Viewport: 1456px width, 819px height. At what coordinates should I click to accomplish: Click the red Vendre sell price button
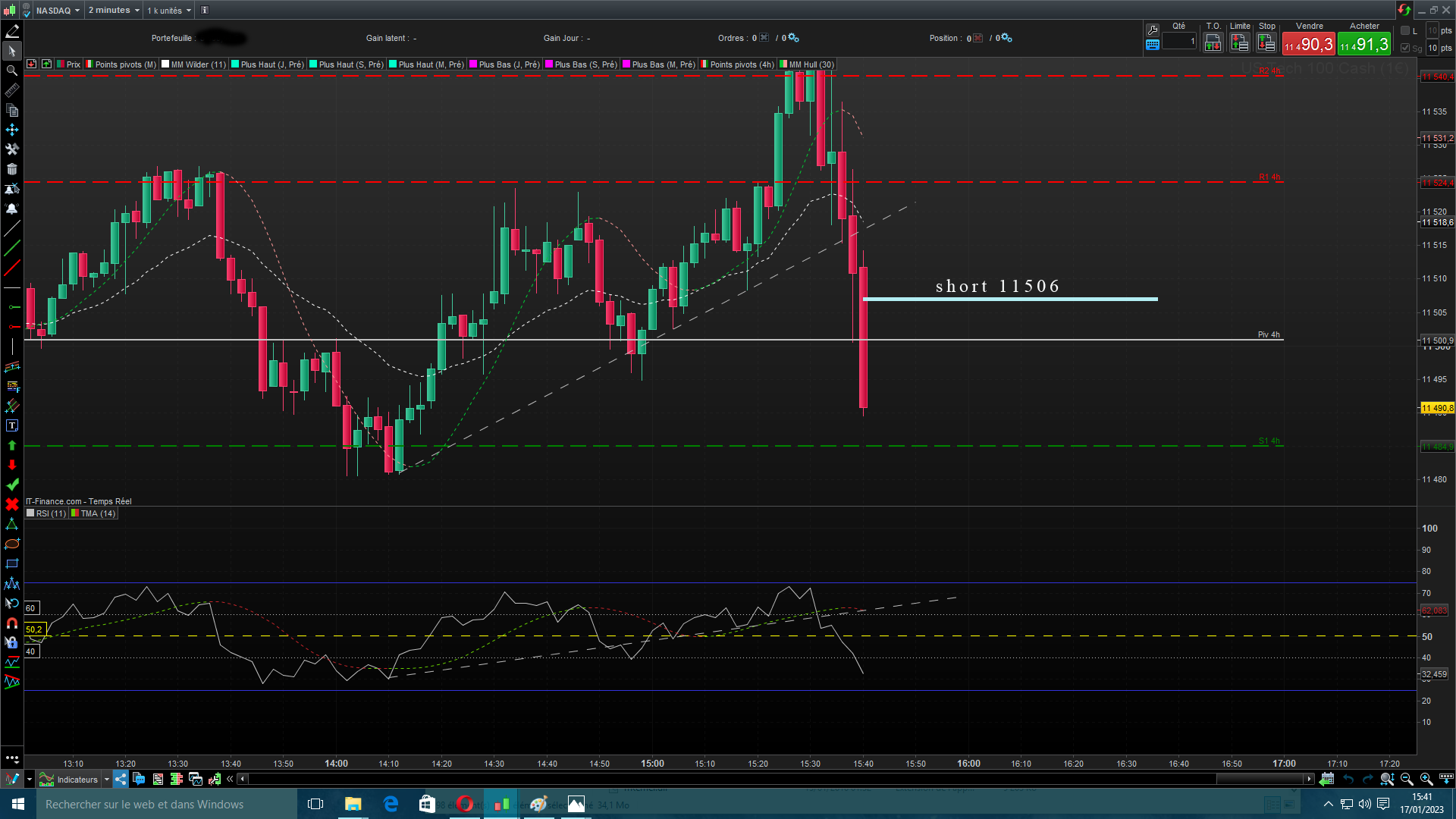point(1308,44)
